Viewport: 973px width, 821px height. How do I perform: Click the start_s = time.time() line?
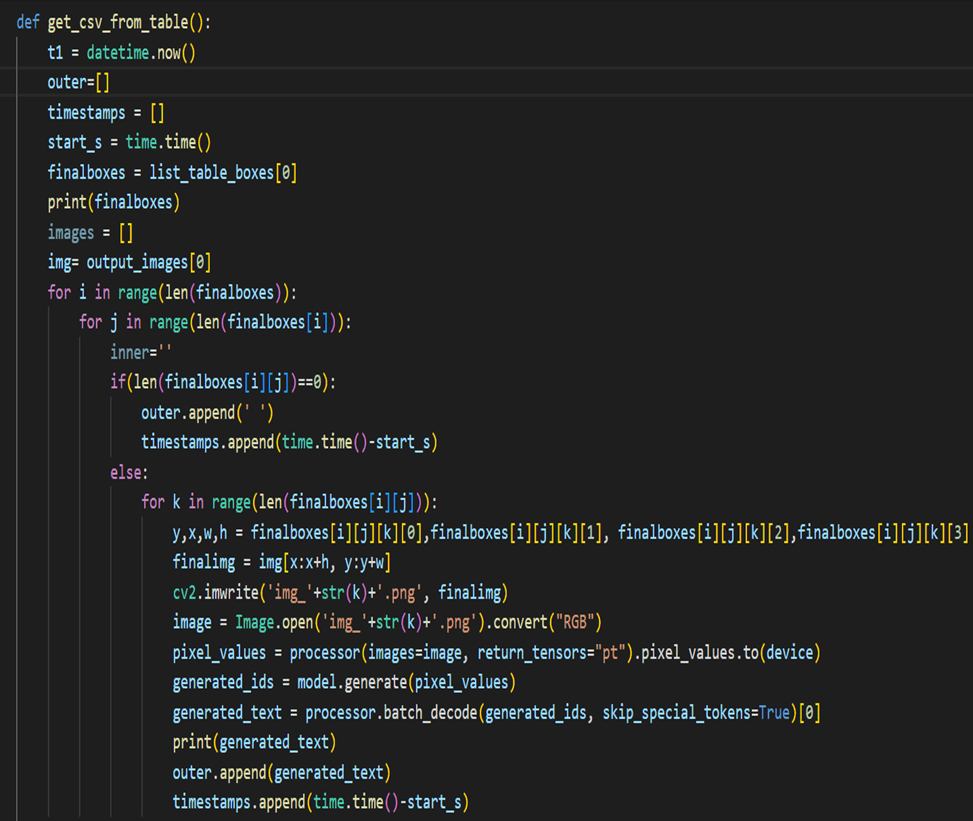129,143
